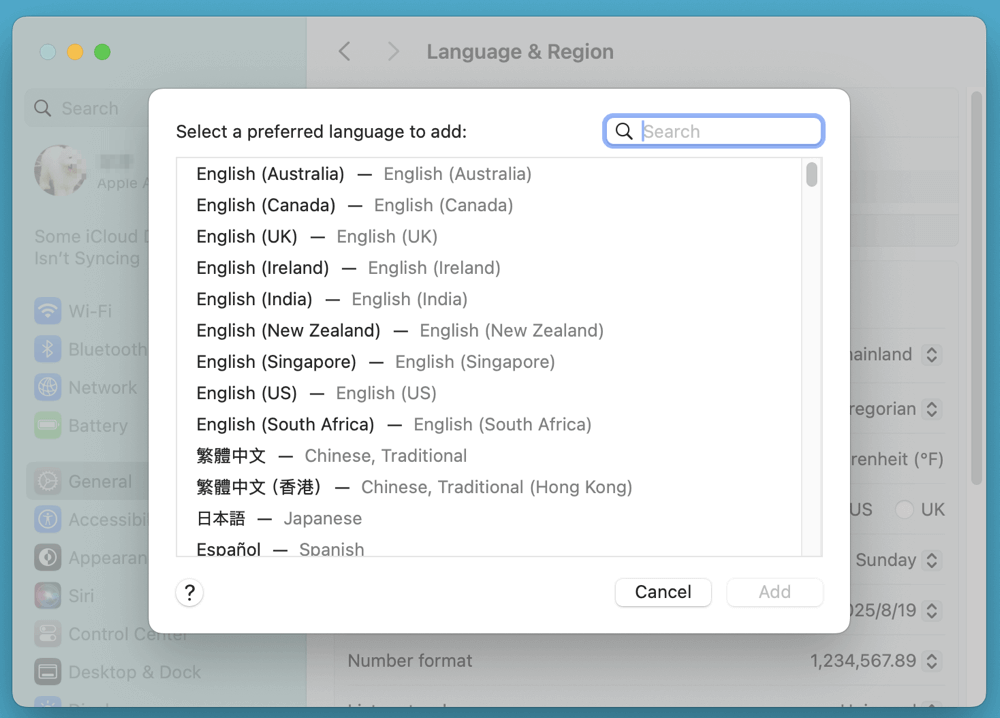Open help with the question mark button
This screenshot has width=1000, height=718.
189,592
